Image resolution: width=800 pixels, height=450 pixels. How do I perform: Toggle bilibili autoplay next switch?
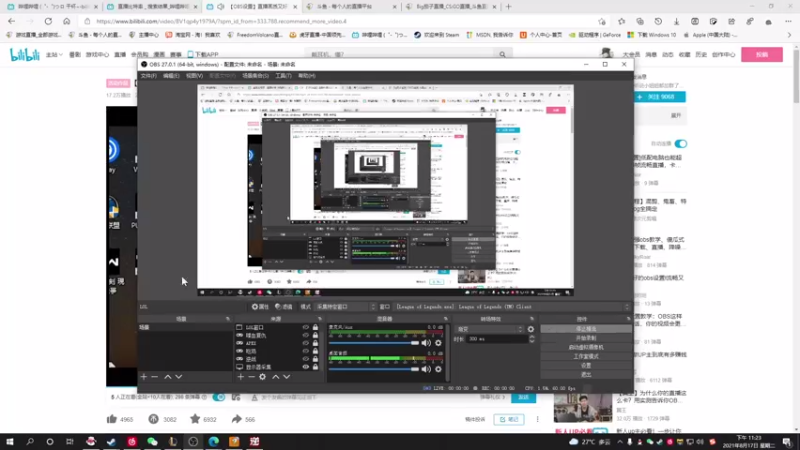pos(681,144)
